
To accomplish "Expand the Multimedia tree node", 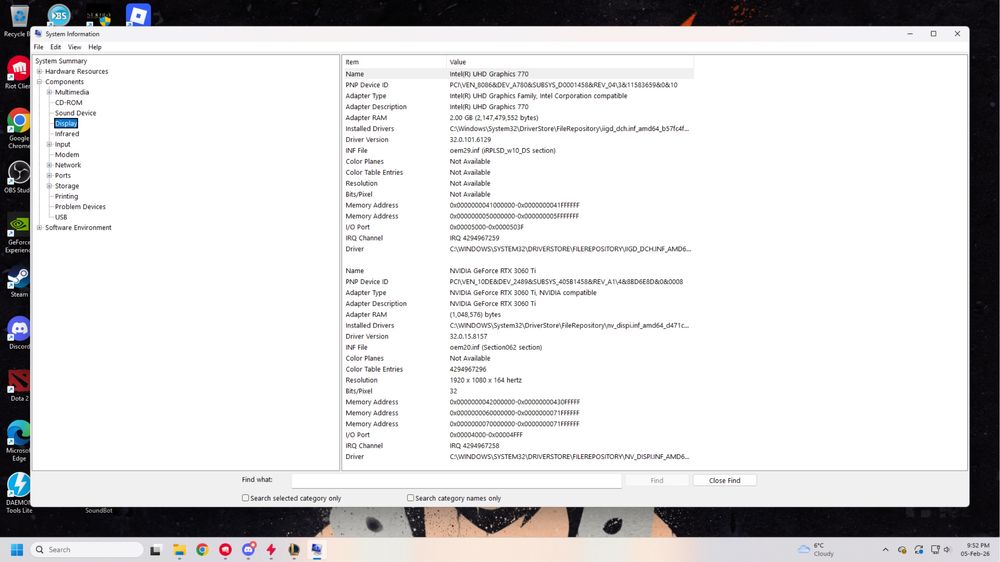I will 49,92.
